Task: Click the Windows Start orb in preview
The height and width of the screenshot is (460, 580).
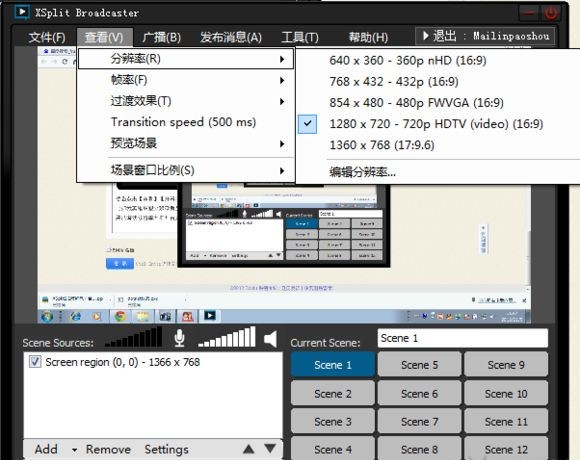Action: coord(47,317)
